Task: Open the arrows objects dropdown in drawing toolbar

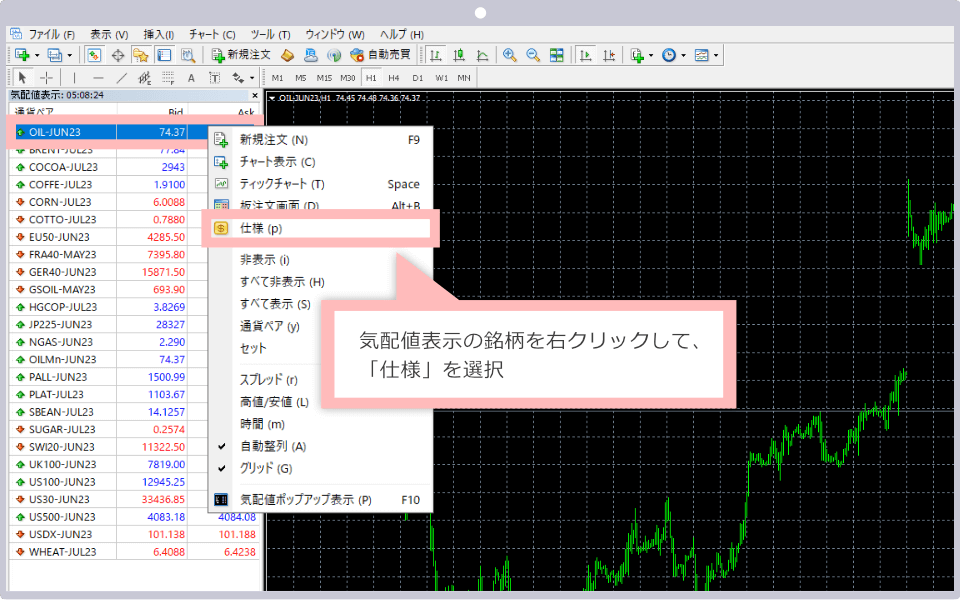Action: coord(250,78)
